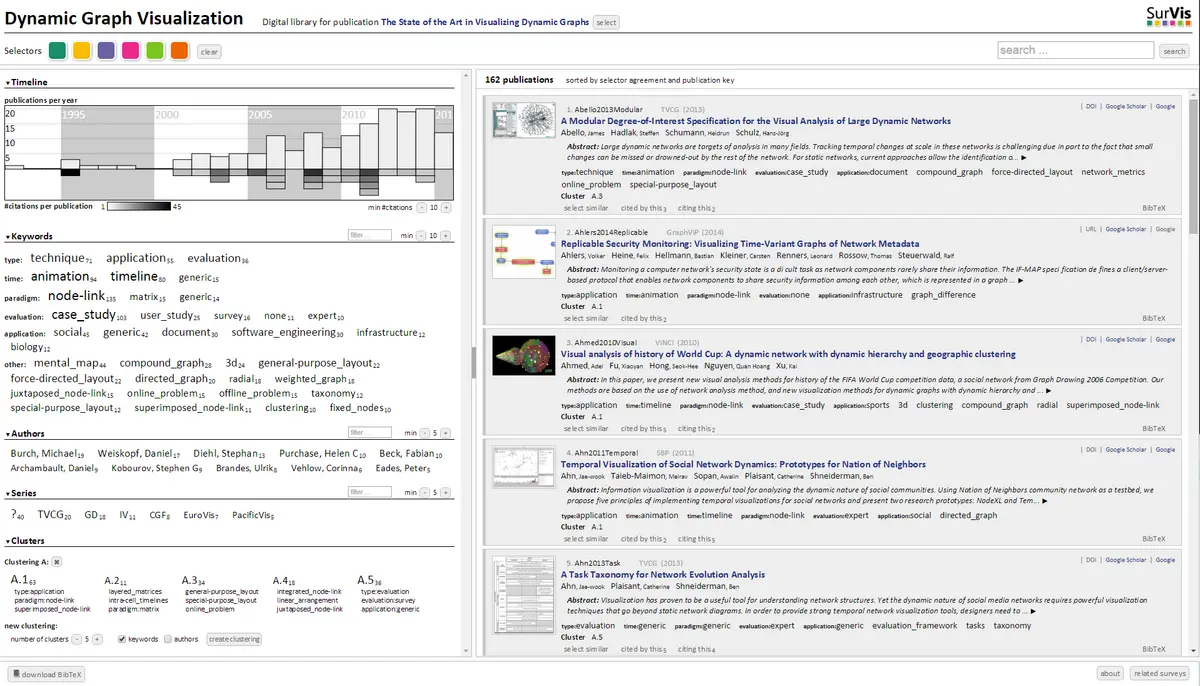Click the create clustering button
1200x686 pixels.
tap(234, 639)
